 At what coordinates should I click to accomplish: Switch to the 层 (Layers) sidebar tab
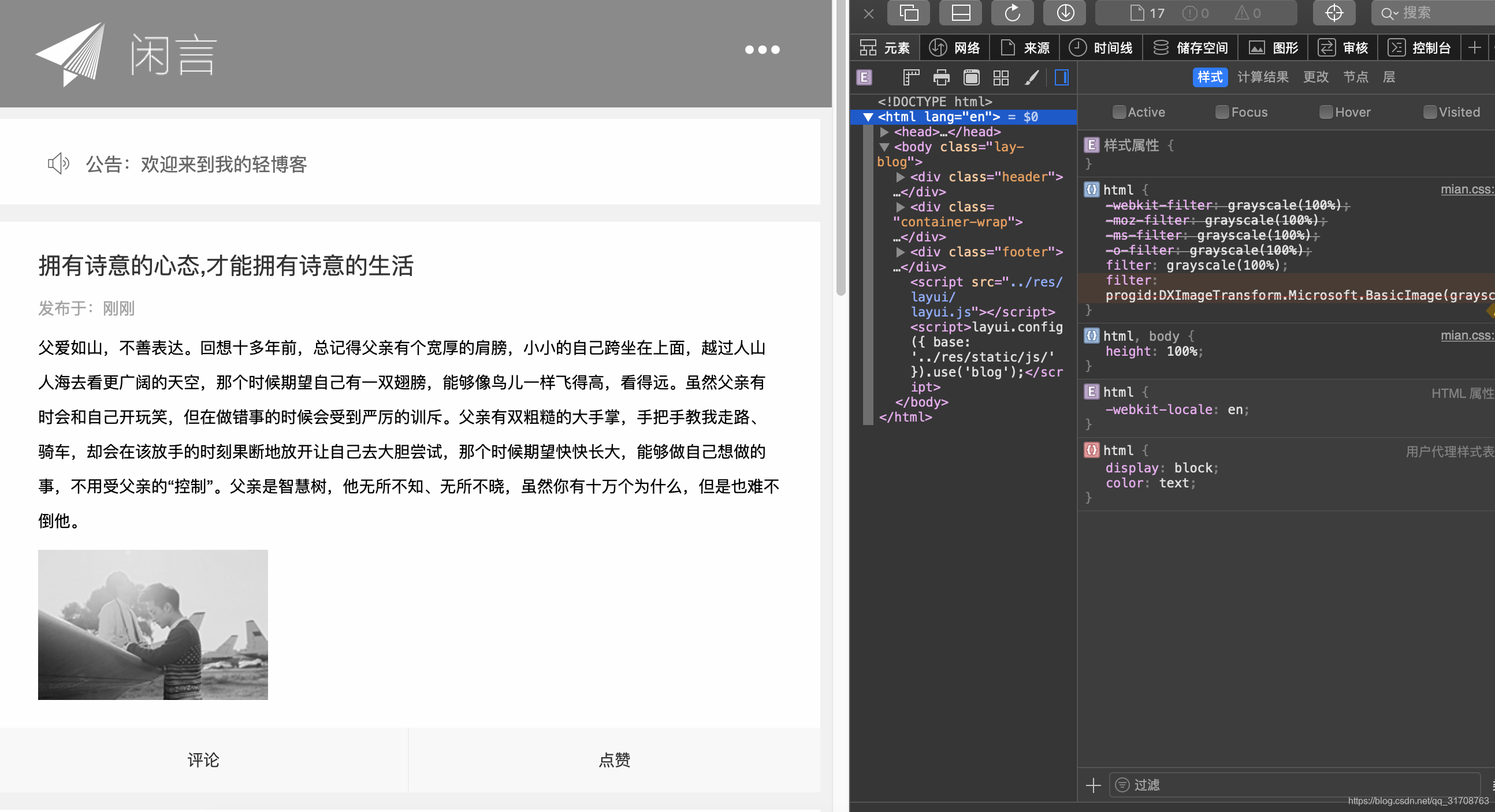(1389, 77)
